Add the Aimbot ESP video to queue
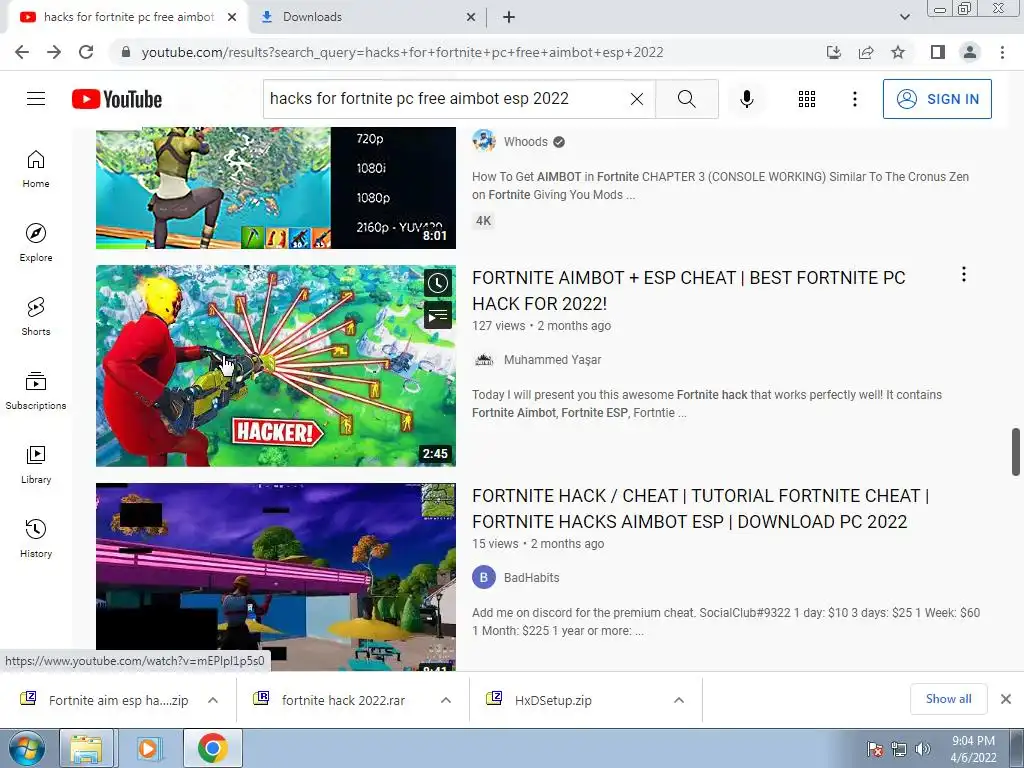The width and height of the screenshot is (1024, 768). coord(438,316)
